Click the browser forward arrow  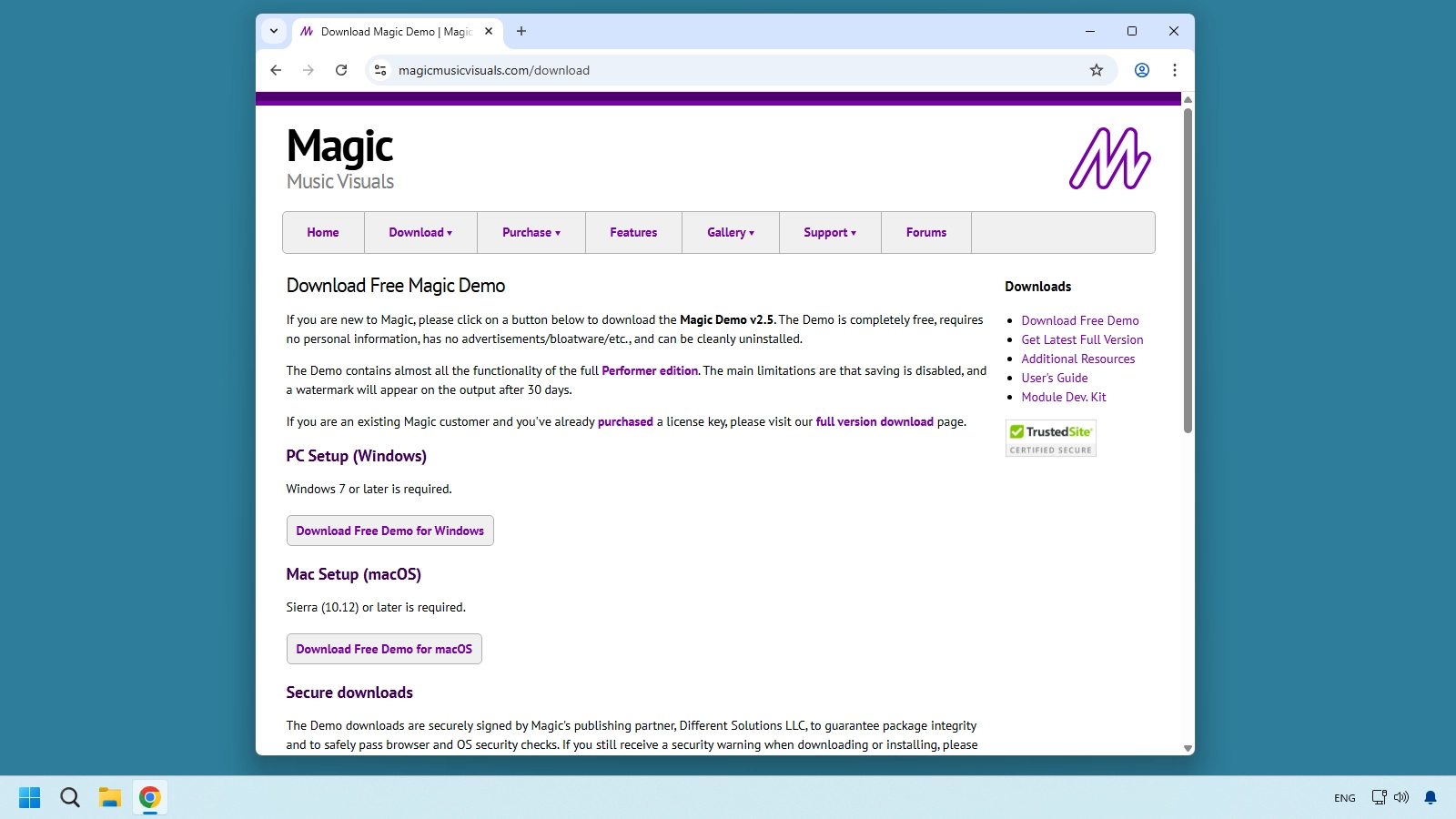308,70
